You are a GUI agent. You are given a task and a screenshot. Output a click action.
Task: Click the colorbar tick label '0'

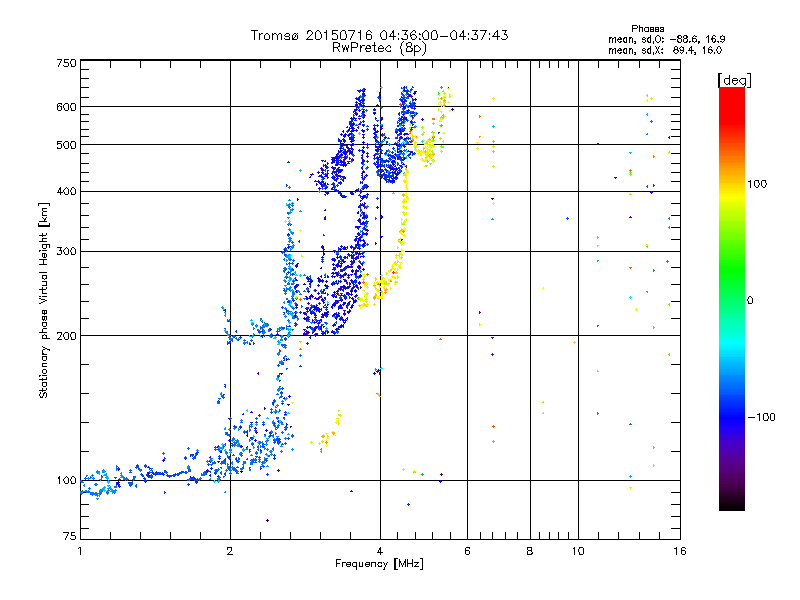pos(749,301)
